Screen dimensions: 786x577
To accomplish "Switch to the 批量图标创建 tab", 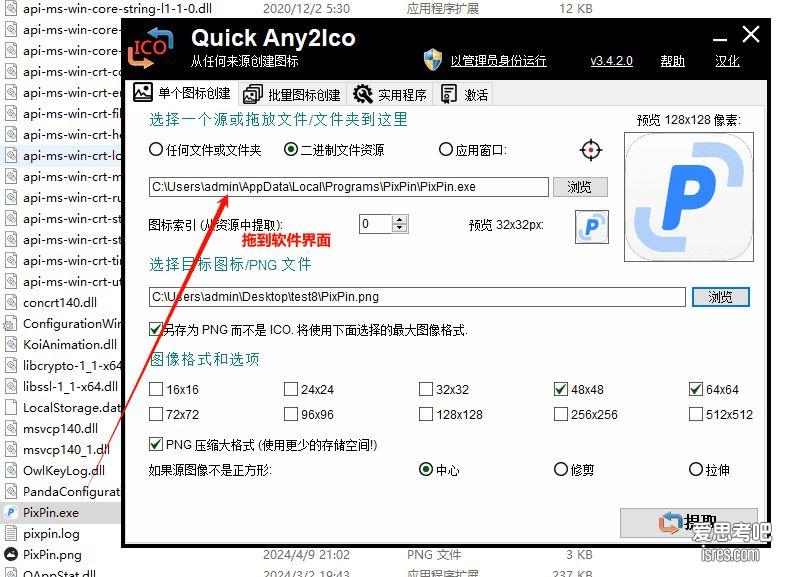I will 291,94.
